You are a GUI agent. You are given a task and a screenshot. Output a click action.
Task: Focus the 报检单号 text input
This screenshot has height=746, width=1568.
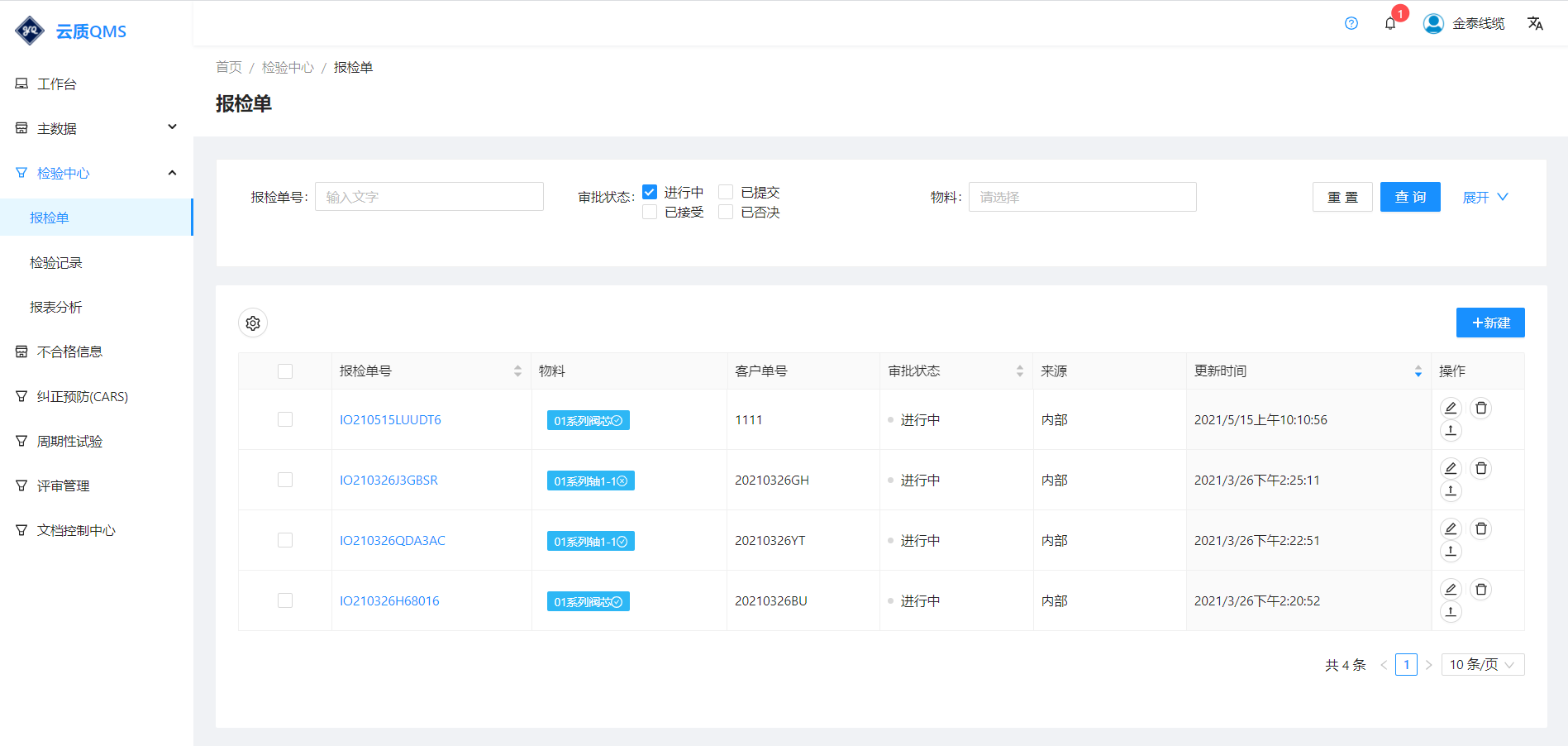coord(429,197)
